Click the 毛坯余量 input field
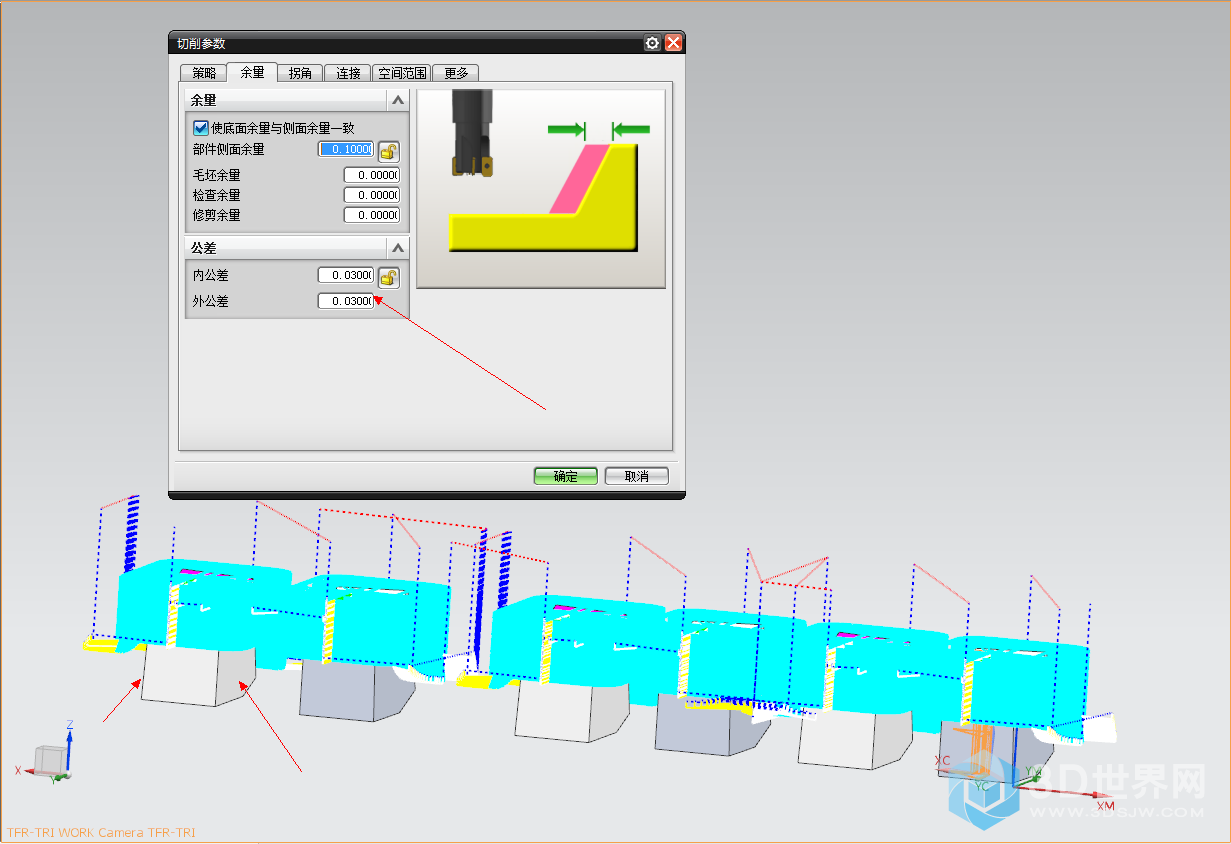Viewport: 1231px width, 844px height. pos(371,175)
